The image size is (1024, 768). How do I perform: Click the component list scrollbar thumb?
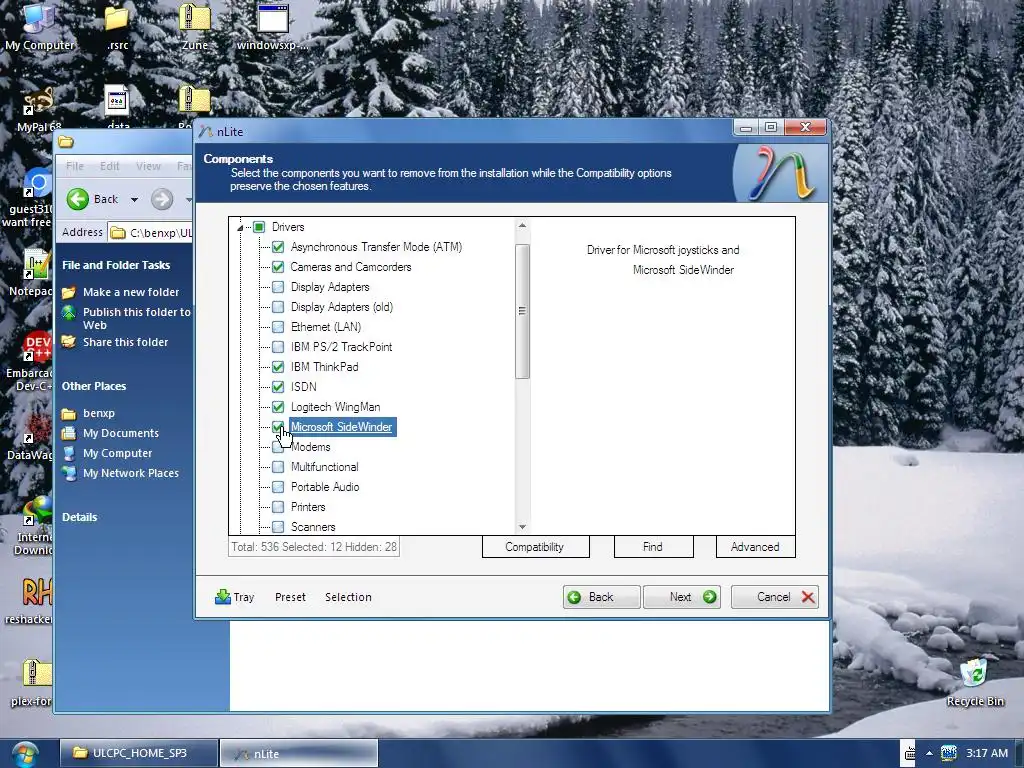tap(522, 311)
